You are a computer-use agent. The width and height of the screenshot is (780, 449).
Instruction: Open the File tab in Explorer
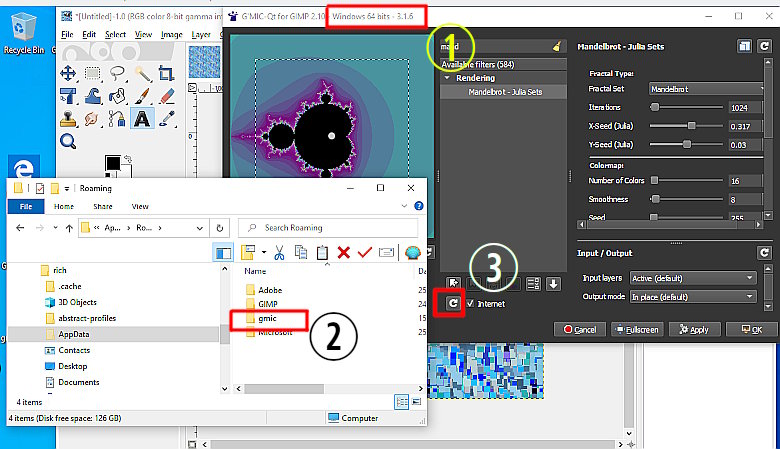[26, 207]
